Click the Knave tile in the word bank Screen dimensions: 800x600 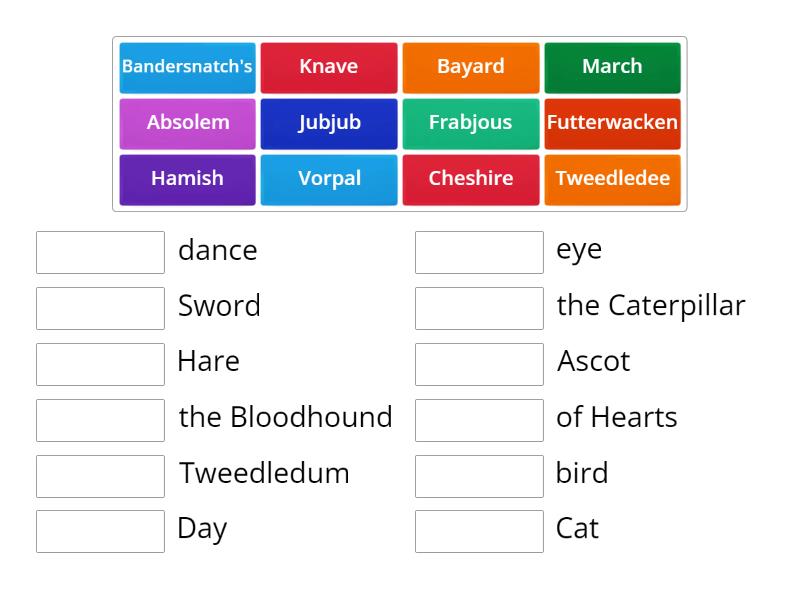[329, 67]
